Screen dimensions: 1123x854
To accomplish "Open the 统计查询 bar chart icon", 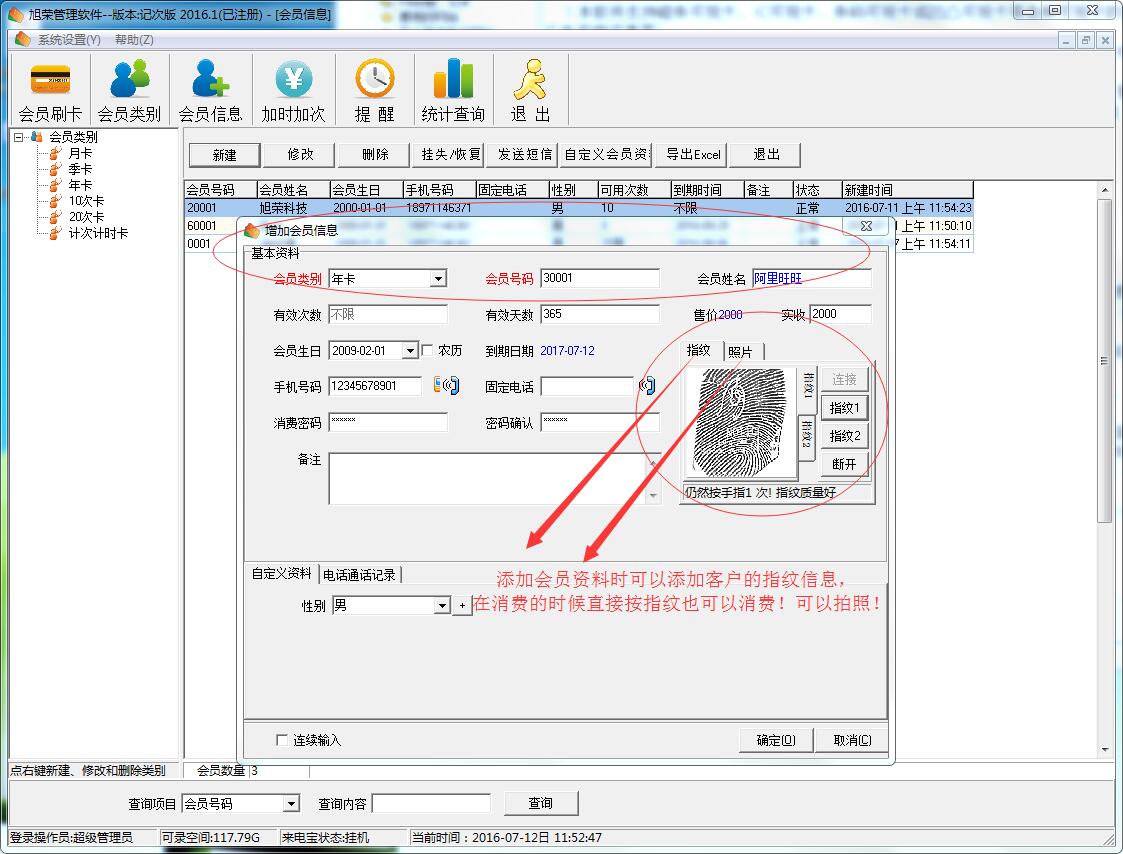I will click(453, 80).
